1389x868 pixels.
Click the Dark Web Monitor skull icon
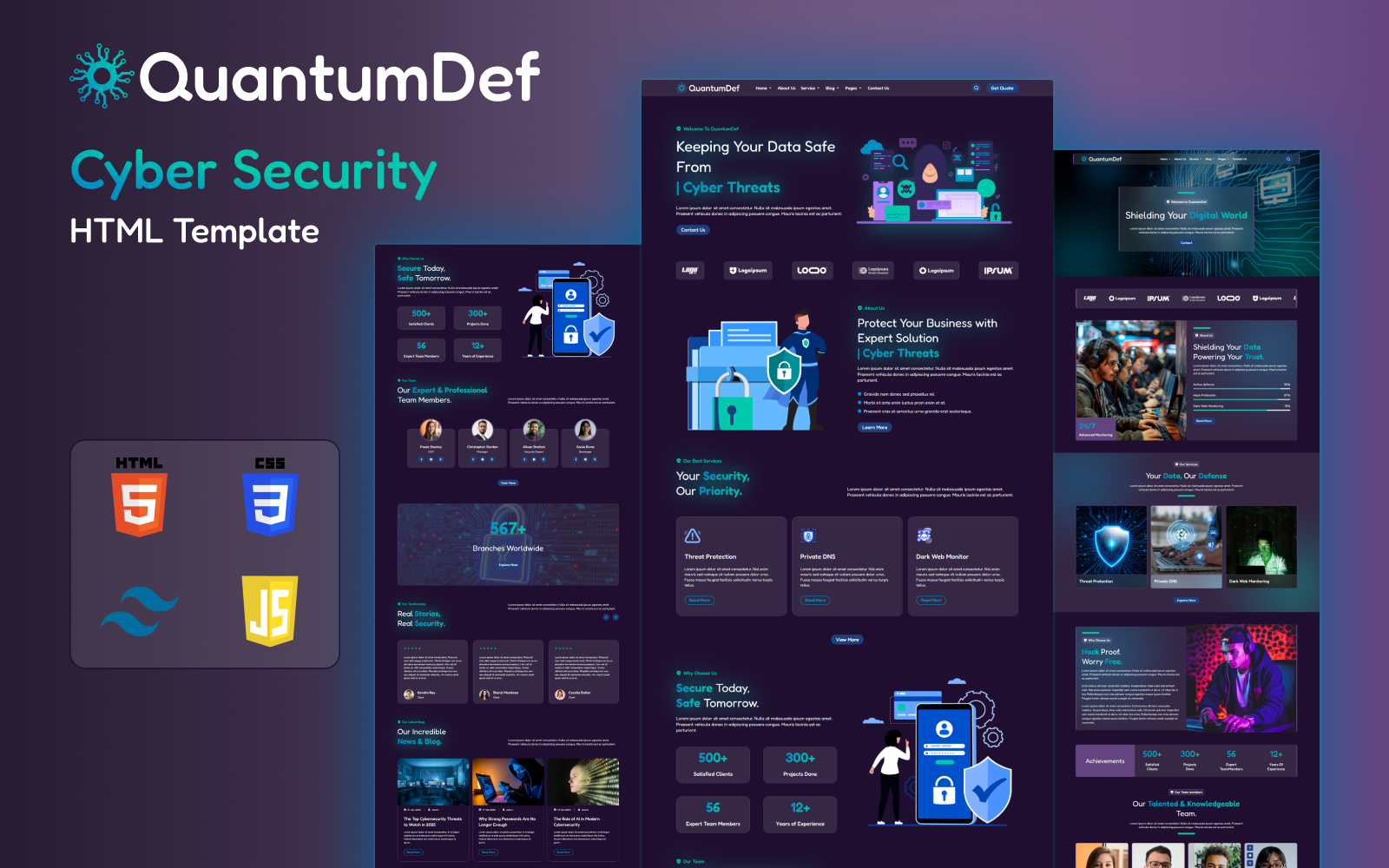pos(924,536)
